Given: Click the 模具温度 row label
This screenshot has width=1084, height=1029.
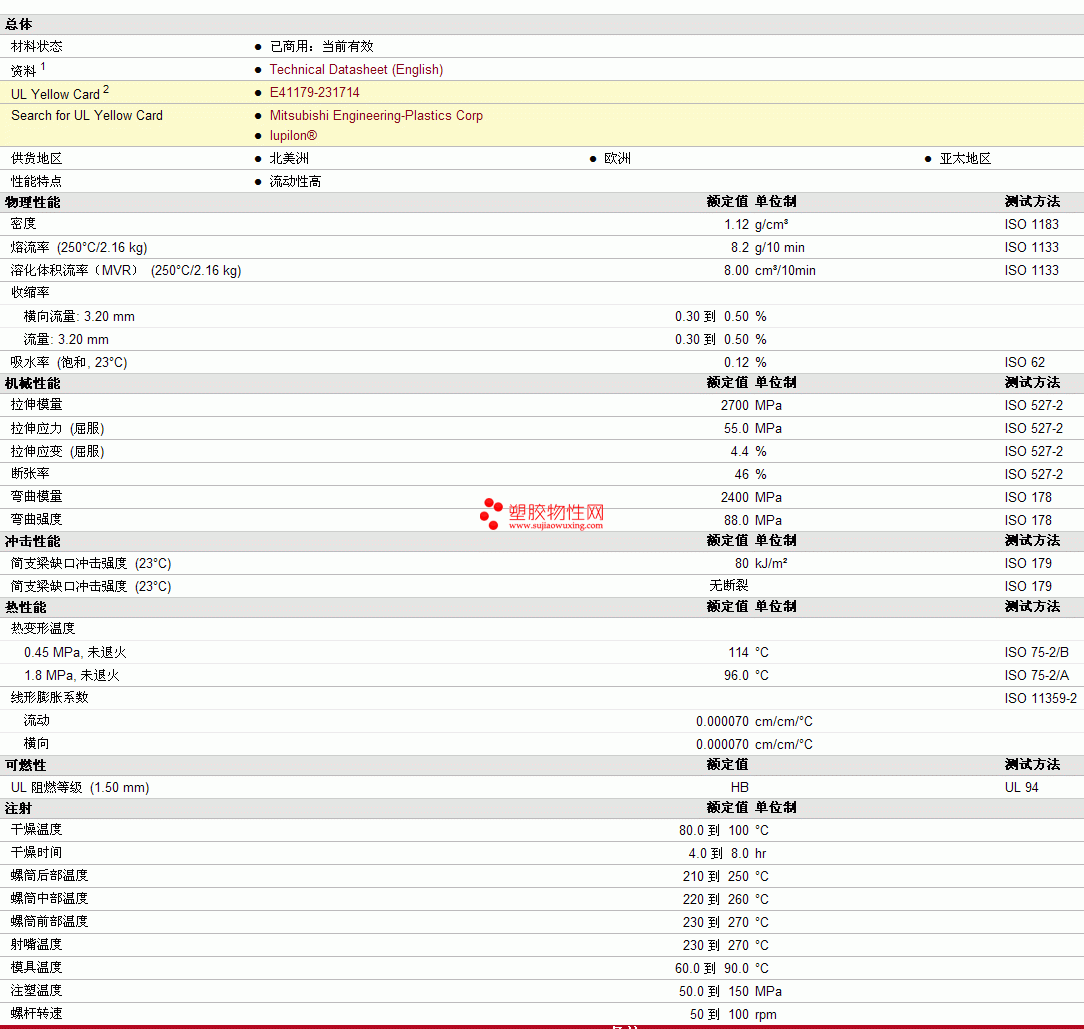Looking at the screenshot, I should click(x=37, y=967).
